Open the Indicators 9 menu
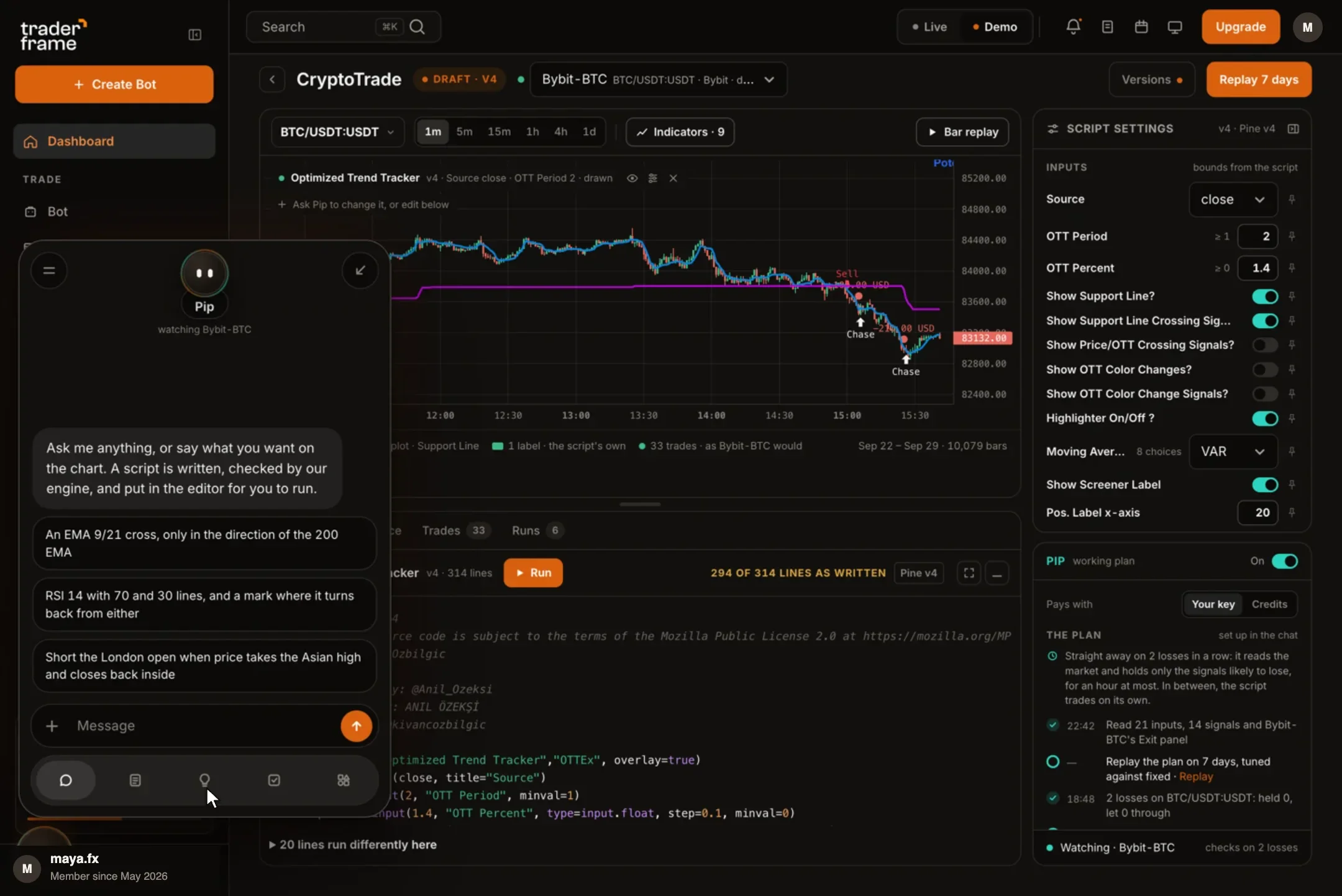Image resolution: width=1342 pixels, height=896 pixels. pos(680,132)
